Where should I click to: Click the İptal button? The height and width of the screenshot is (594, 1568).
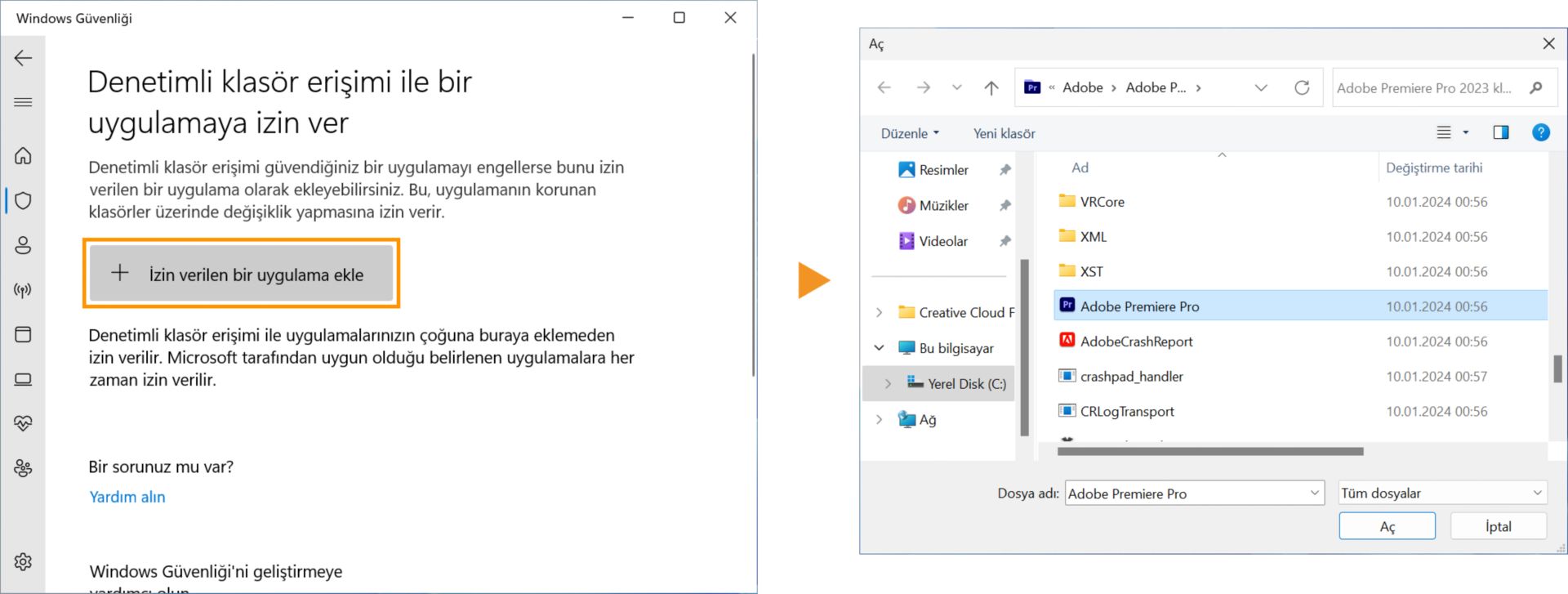coord(1498,526)
